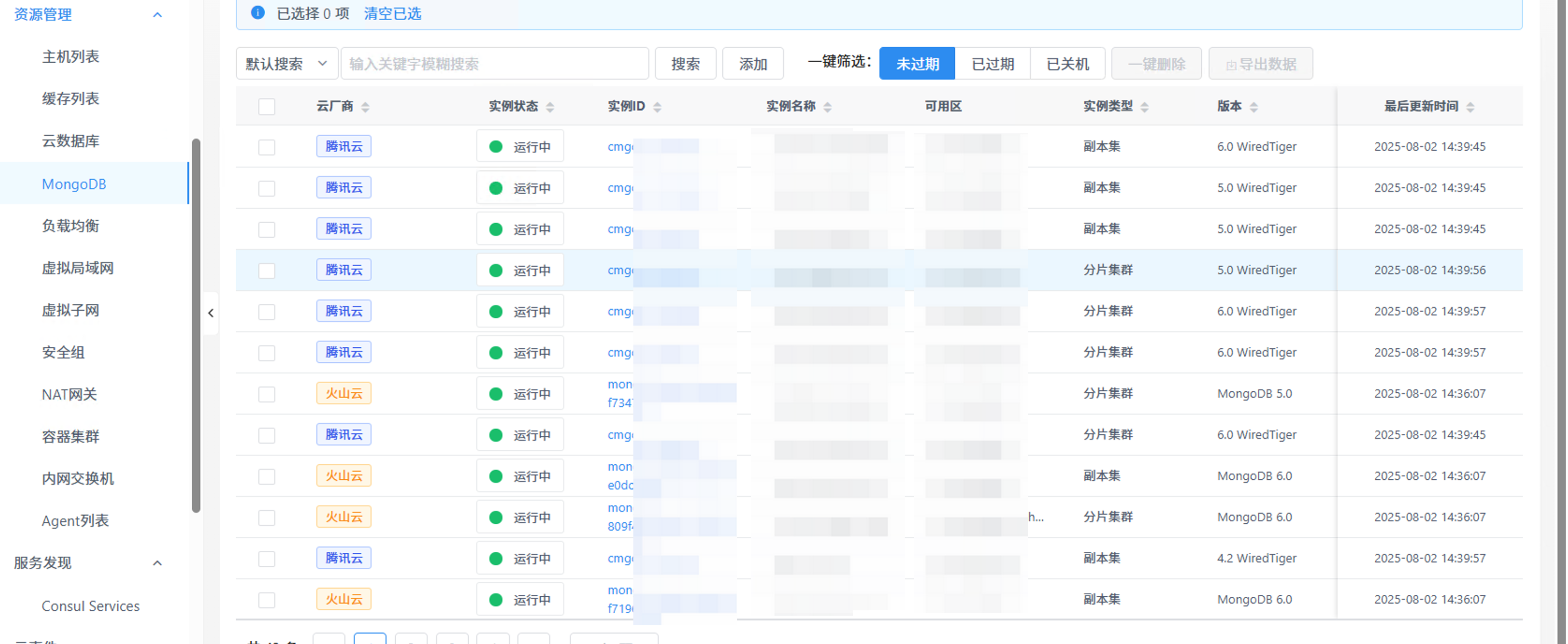Check the first 腾讯云 row with 6.0 WiredTiger 副本集

tap(267, 147)
